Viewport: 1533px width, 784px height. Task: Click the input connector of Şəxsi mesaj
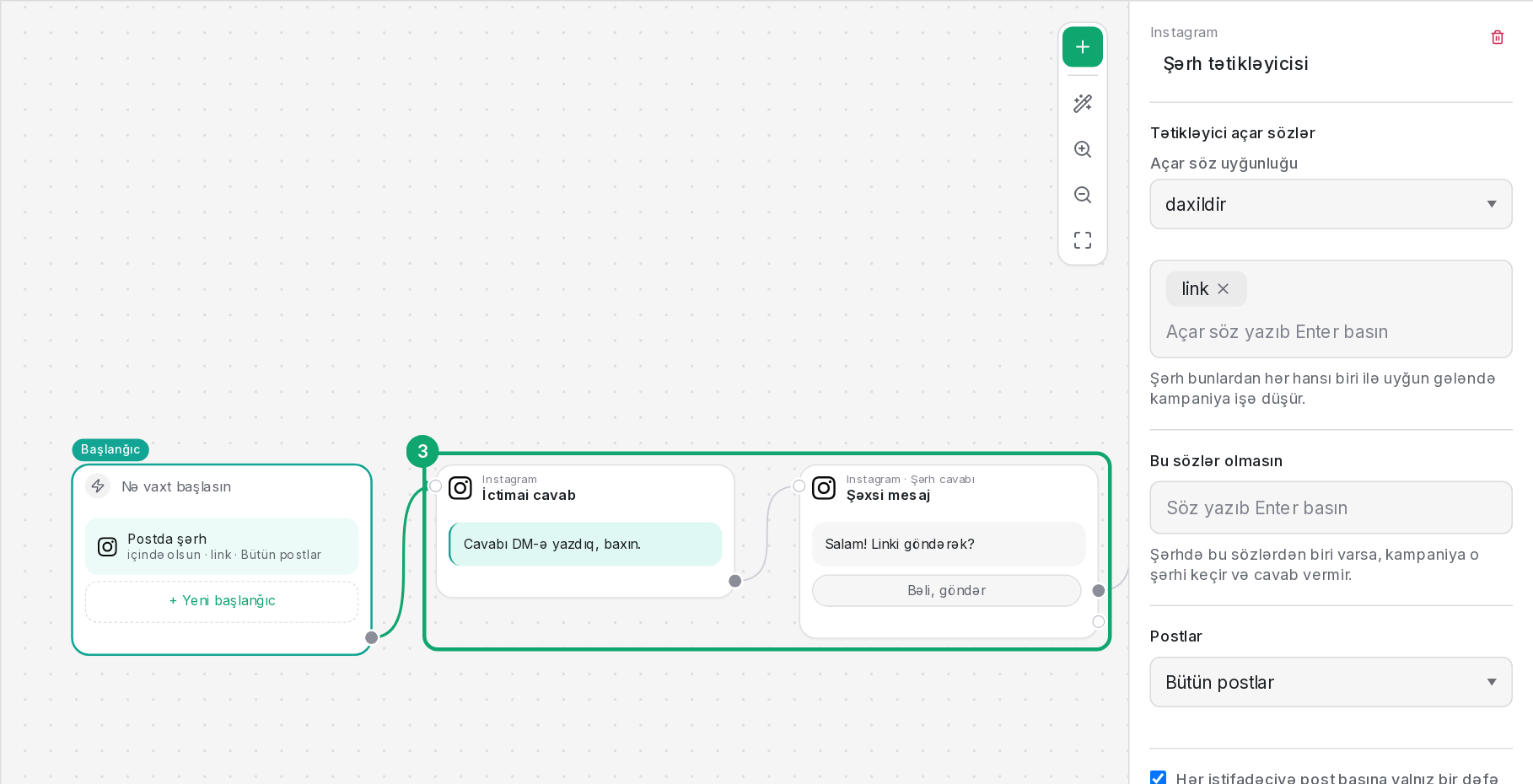pos(799,486)
